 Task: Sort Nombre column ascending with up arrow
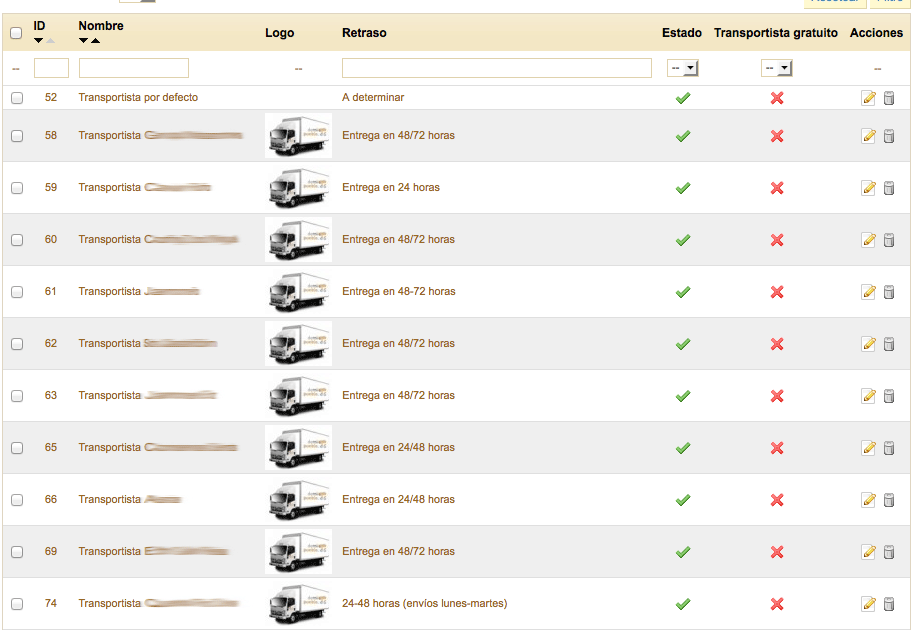click(96, 41)
